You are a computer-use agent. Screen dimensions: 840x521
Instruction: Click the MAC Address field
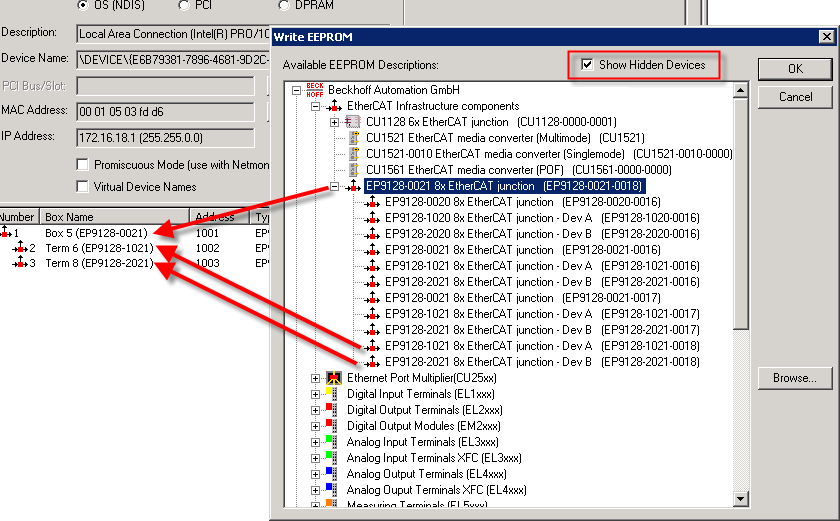point(166,112)
